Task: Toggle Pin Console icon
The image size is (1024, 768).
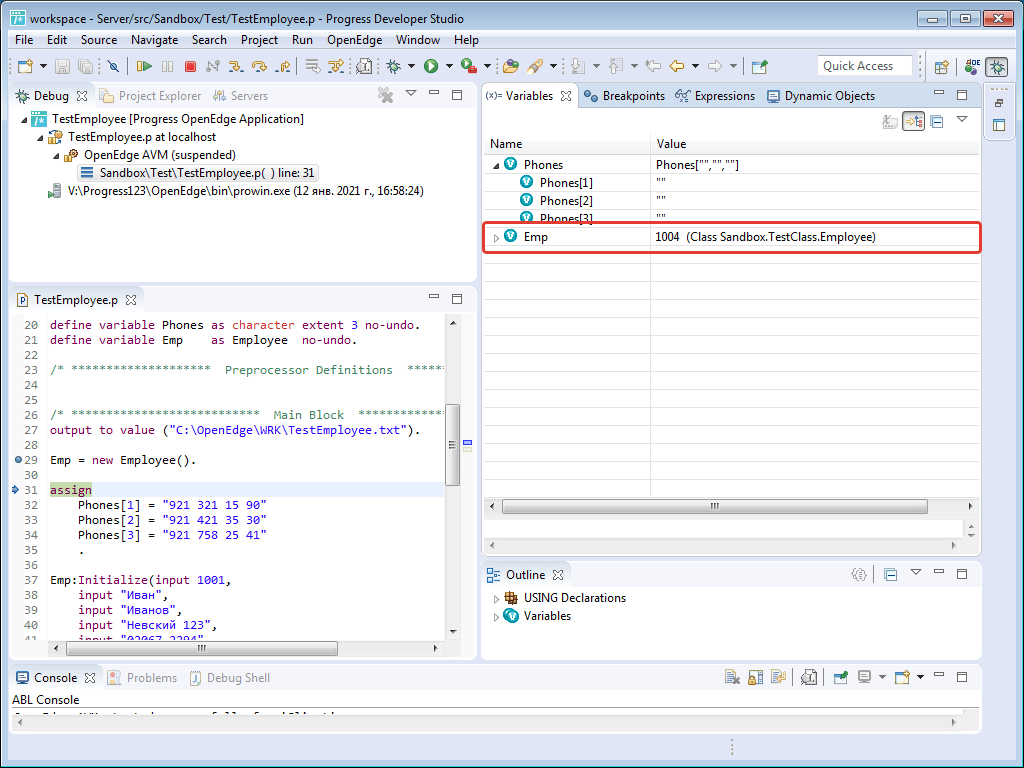Action: 840,677
